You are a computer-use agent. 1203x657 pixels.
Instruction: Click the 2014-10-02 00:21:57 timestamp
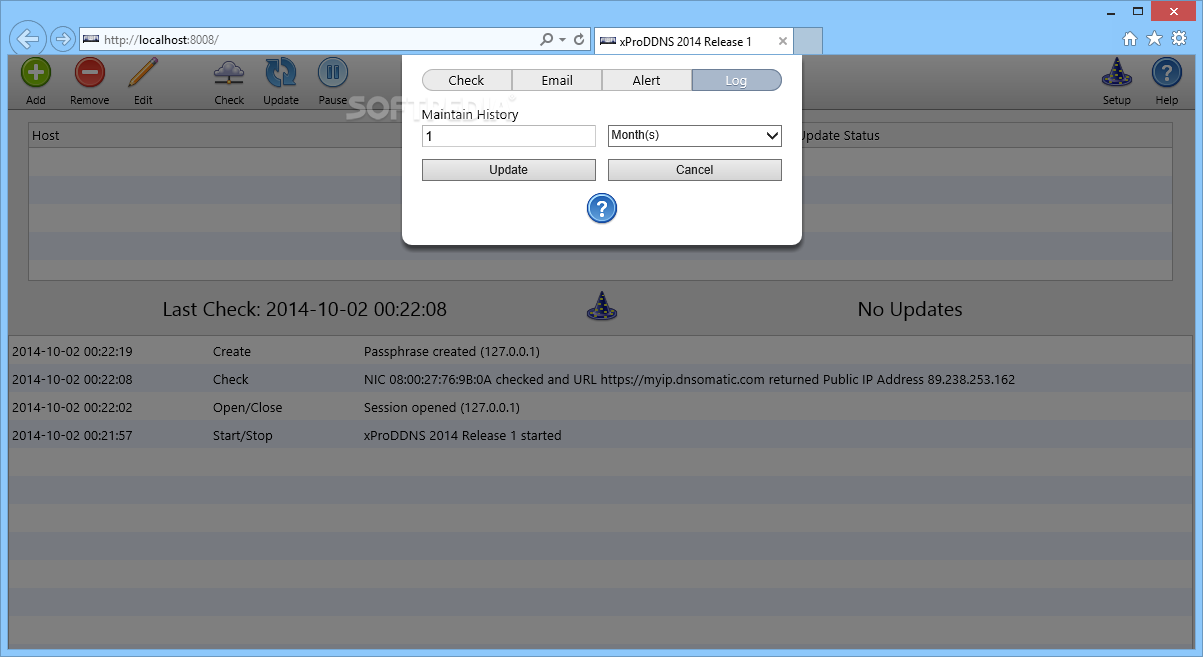click(72, 435)
